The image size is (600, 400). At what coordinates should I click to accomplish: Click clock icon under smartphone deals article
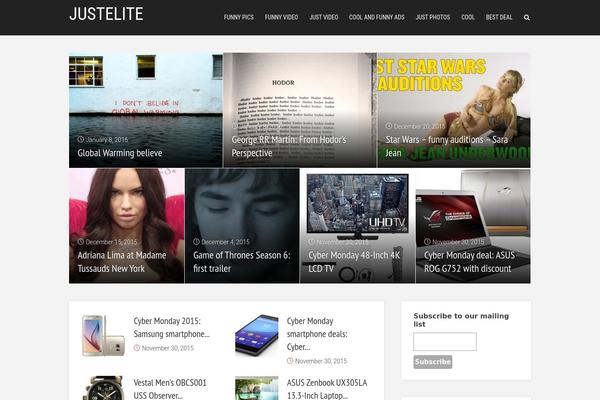pyautogui.click(x=290, y=361)
